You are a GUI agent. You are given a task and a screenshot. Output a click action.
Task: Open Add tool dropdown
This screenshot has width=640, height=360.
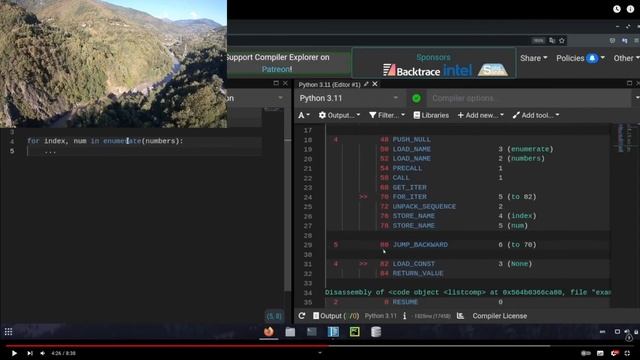pyautogui.click(x=536, y=116)
